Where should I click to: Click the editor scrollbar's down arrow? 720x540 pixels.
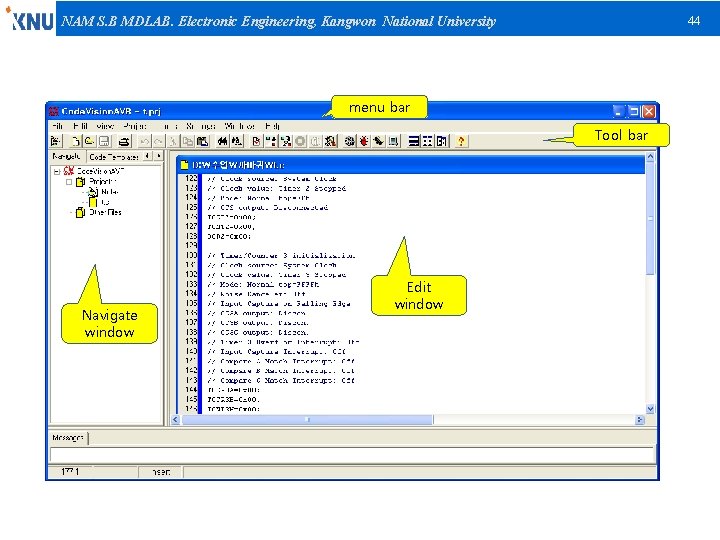pyautogui.click(x=650, y=409)
